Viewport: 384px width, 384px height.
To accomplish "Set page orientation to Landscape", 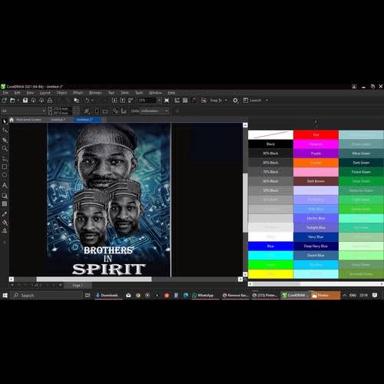I will click(105, 111).
